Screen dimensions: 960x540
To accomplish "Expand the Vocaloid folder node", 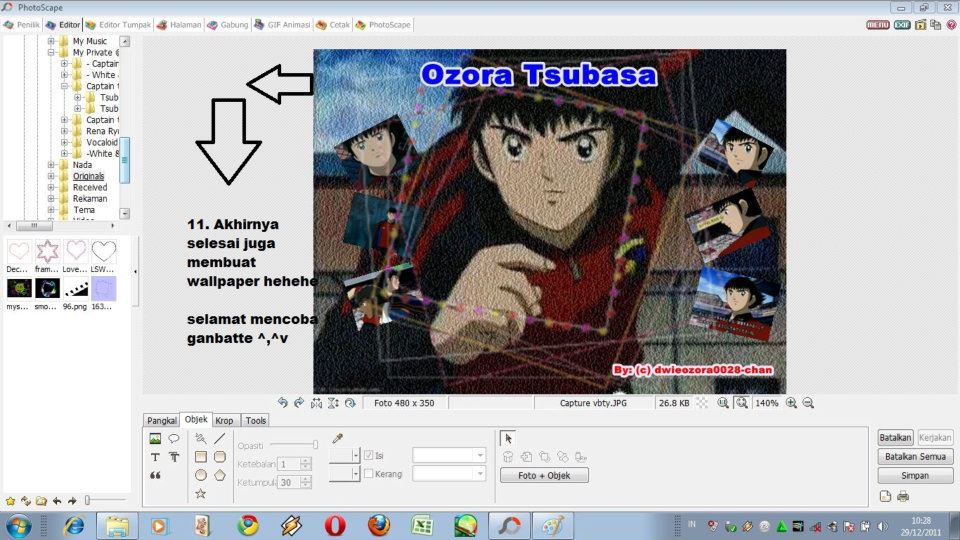I will 64,142.
